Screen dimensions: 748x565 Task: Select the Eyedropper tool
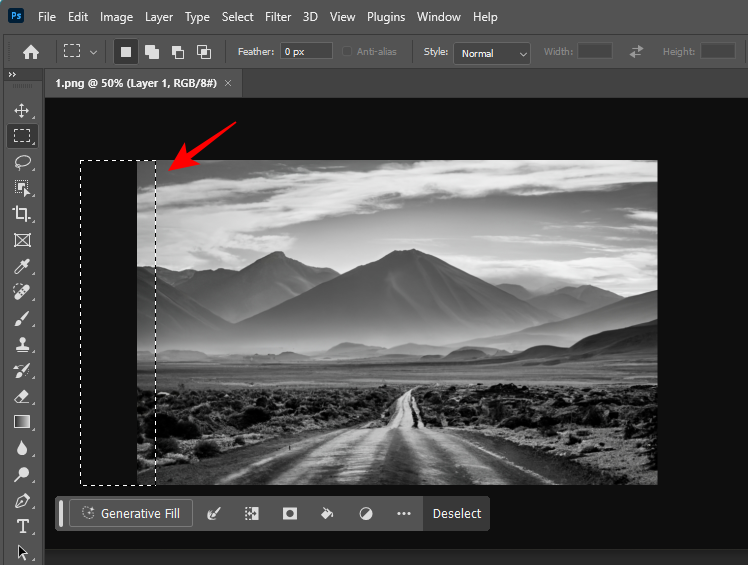21,266
